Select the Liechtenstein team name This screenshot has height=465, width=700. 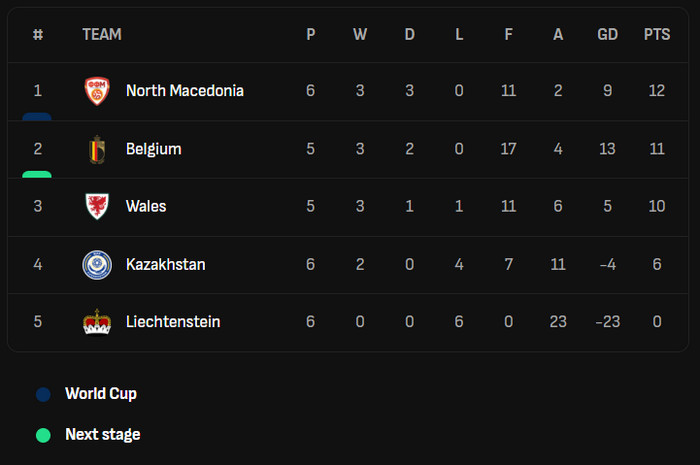[x=173, y=322]
